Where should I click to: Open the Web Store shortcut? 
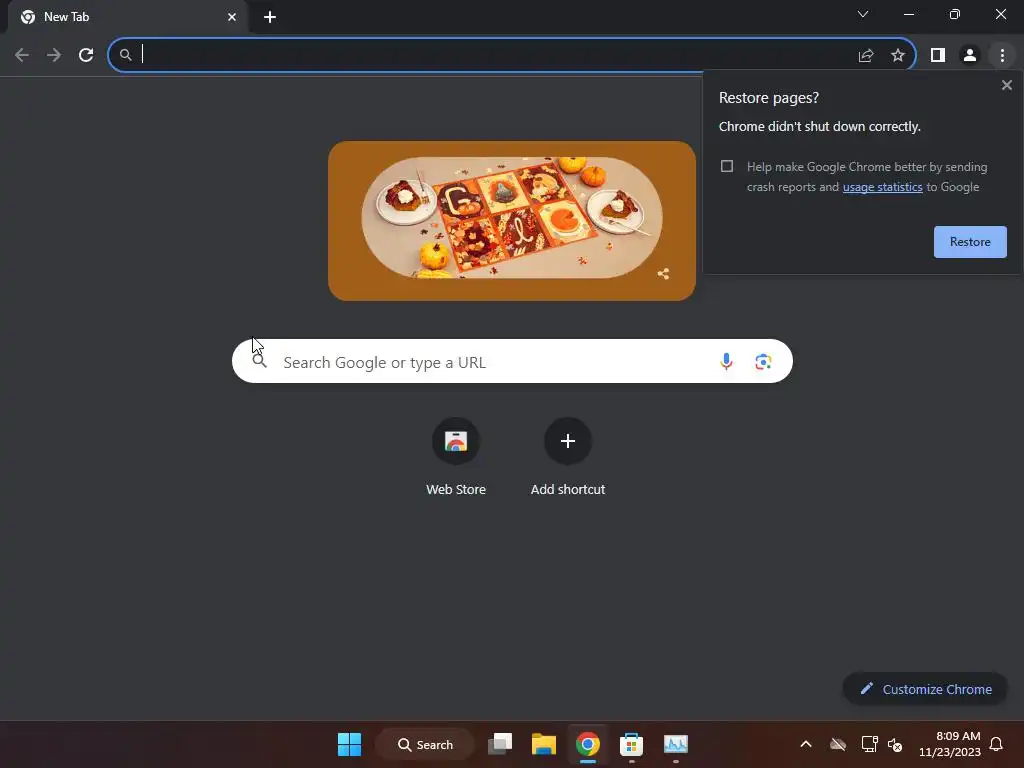[456, 457]
